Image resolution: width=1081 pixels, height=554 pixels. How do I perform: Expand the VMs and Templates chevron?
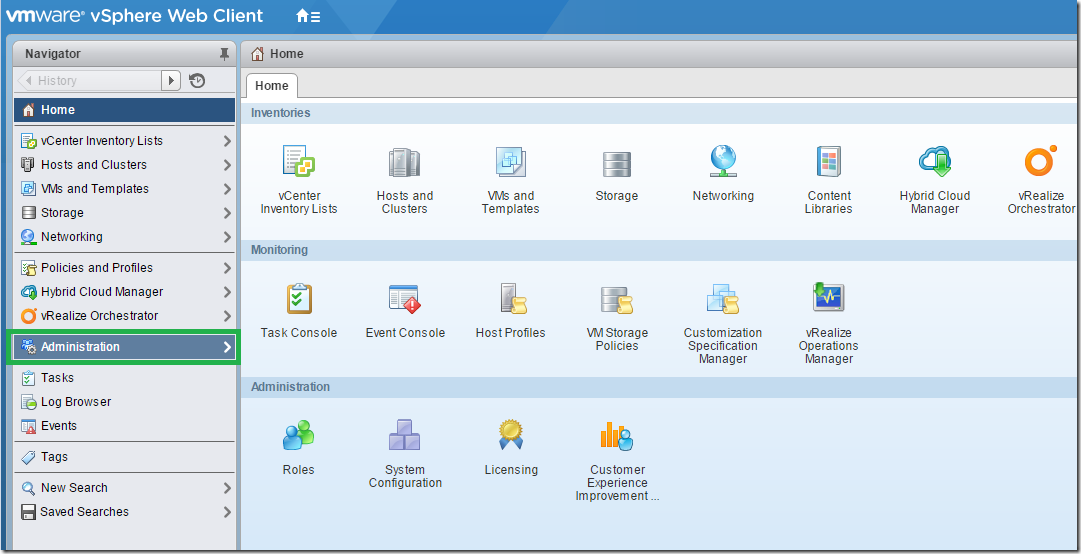click(227, 189)
